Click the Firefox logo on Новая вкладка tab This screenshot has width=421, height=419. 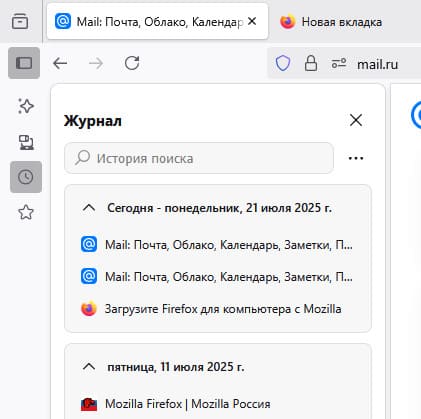[288, 22]
